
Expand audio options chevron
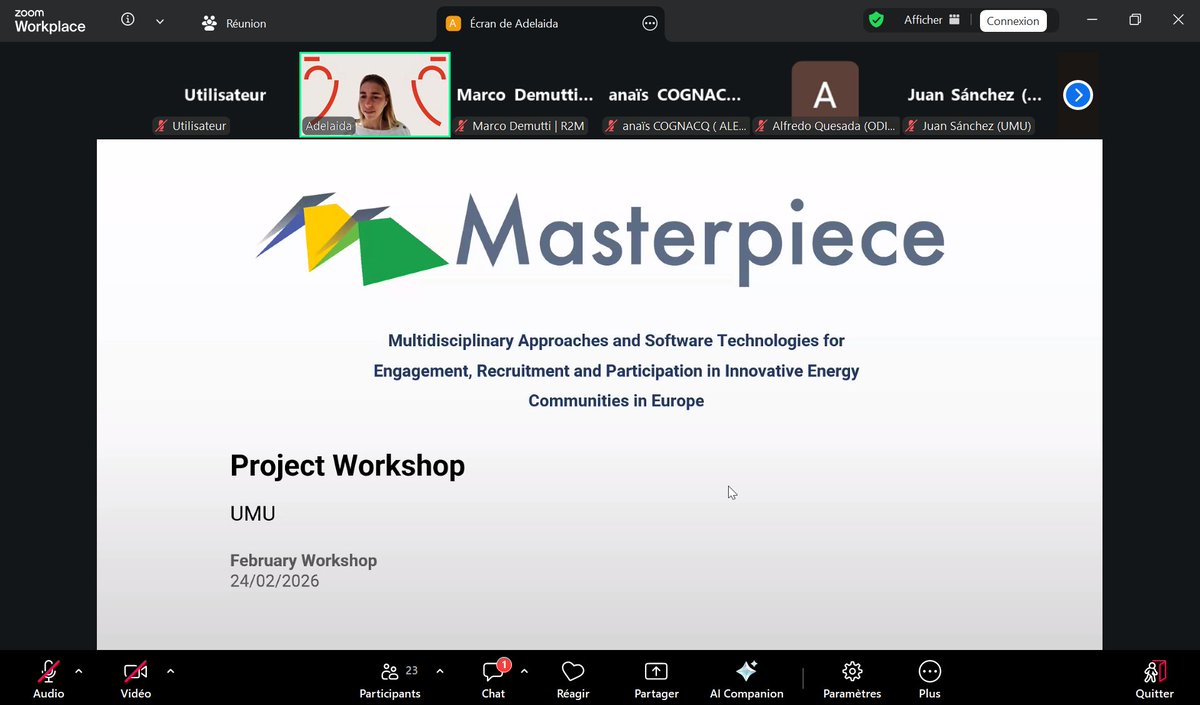click(x=79, y=671)
